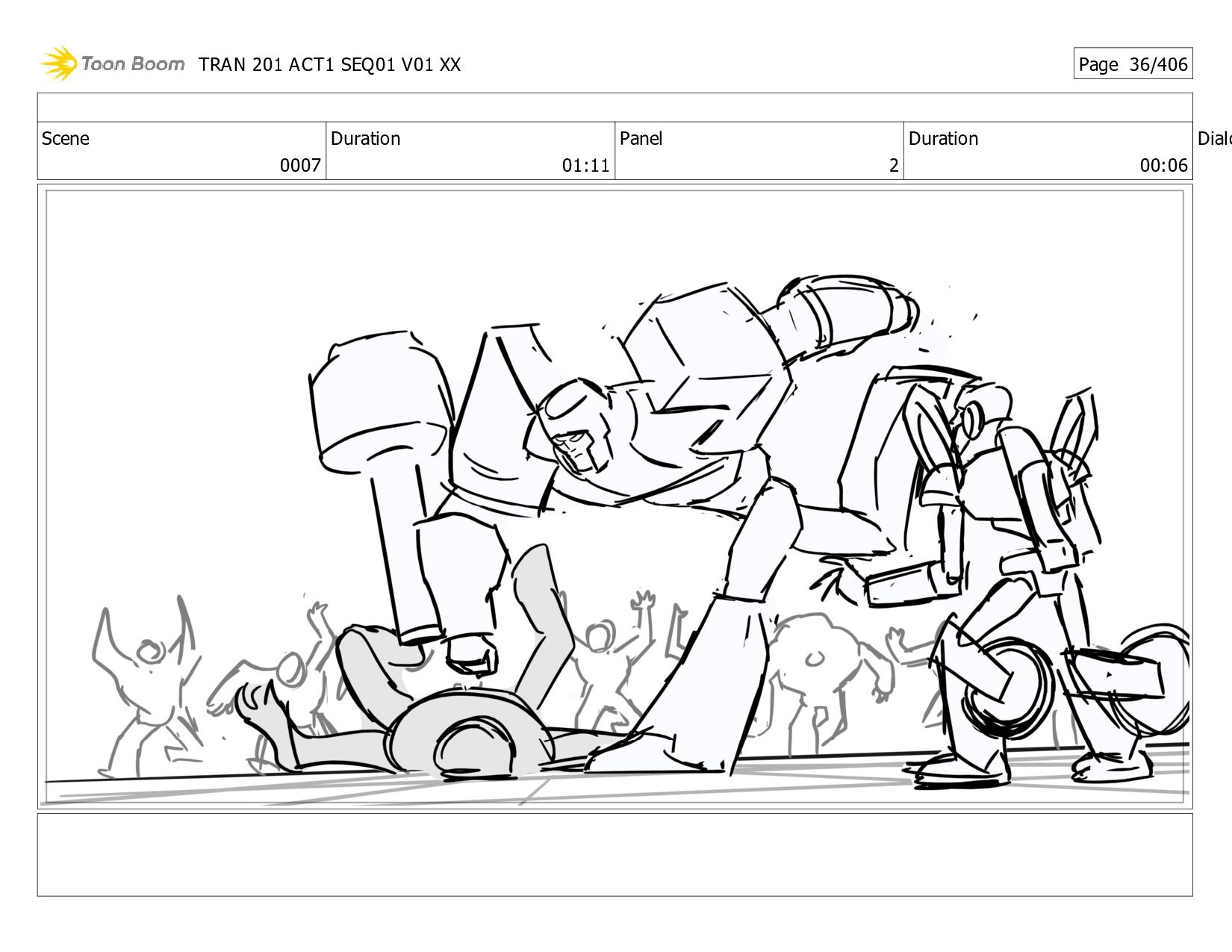Select the title 'TRAN 201 ACT1 SEQ01 V01 XX'
Image resolution: width=1232 pixels, height=952 pixels.
tap(329, 65)
